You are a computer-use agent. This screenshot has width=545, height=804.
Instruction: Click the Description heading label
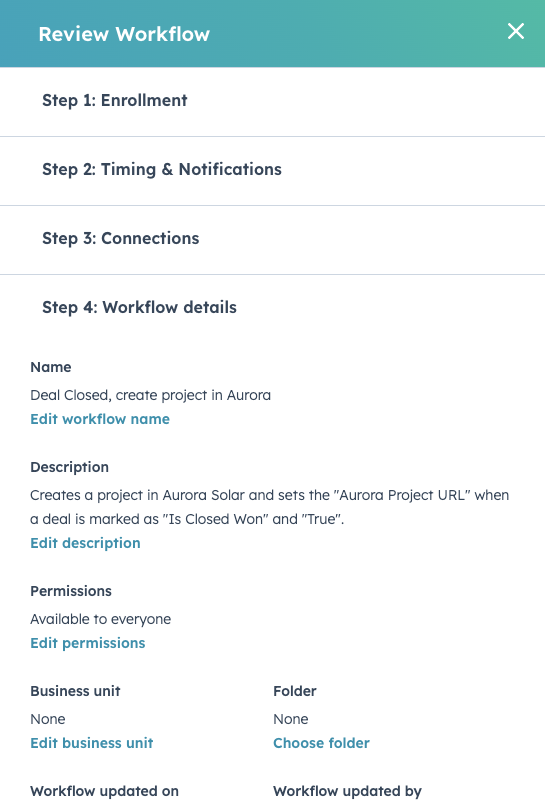point(69,467)
